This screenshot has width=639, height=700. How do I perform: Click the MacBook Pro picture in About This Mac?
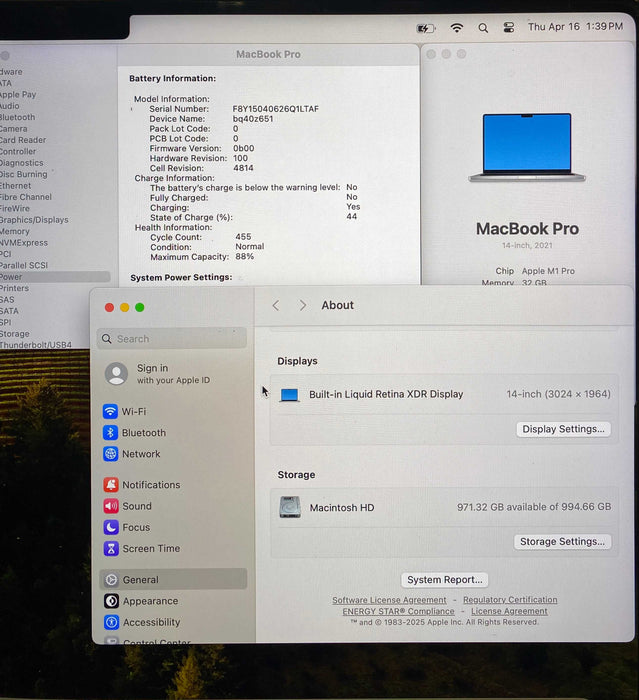(x=527, y=148)
